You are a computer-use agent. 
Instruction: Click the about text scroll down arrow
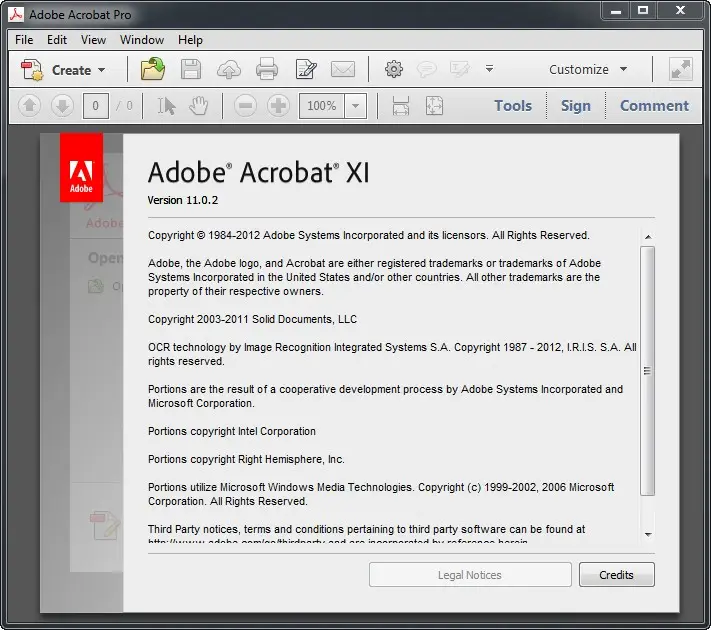coord(648,535)
